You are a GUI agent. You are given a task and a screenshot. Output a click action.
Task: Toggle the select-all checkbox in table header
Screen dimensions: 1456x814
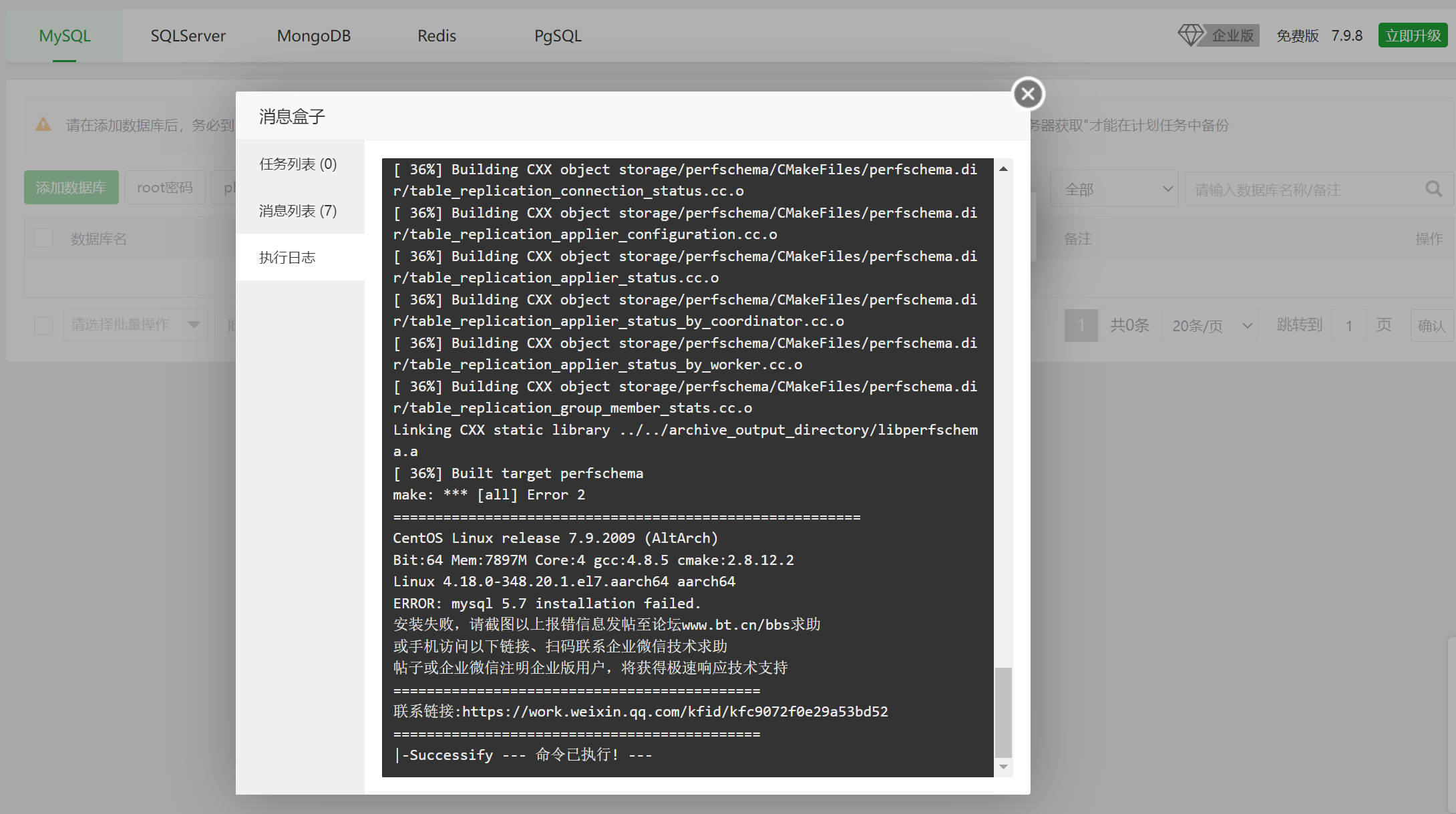43,238
